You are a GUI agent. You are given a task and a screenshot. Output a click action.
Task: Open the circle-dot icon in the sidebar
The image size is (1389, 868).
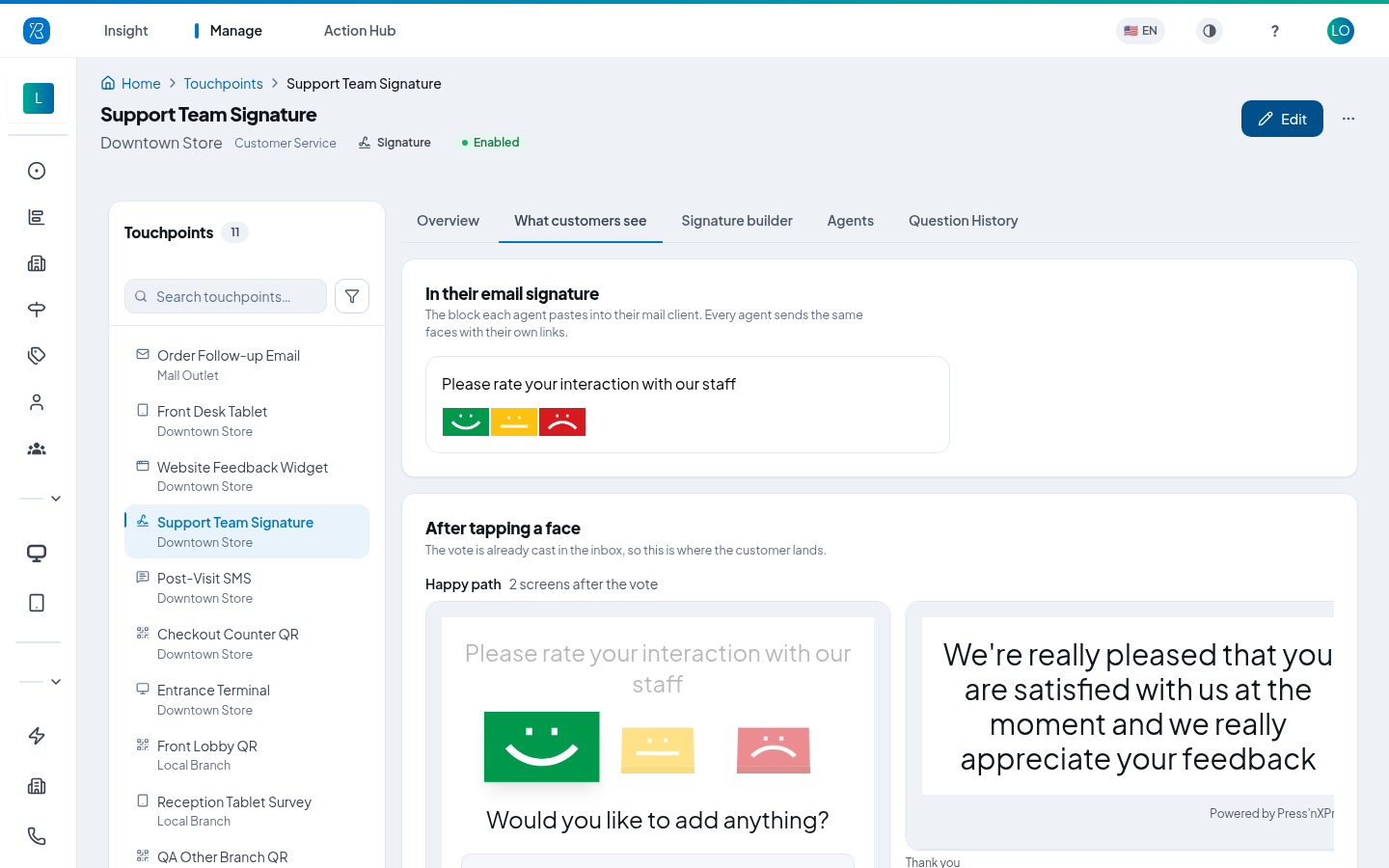37,171
